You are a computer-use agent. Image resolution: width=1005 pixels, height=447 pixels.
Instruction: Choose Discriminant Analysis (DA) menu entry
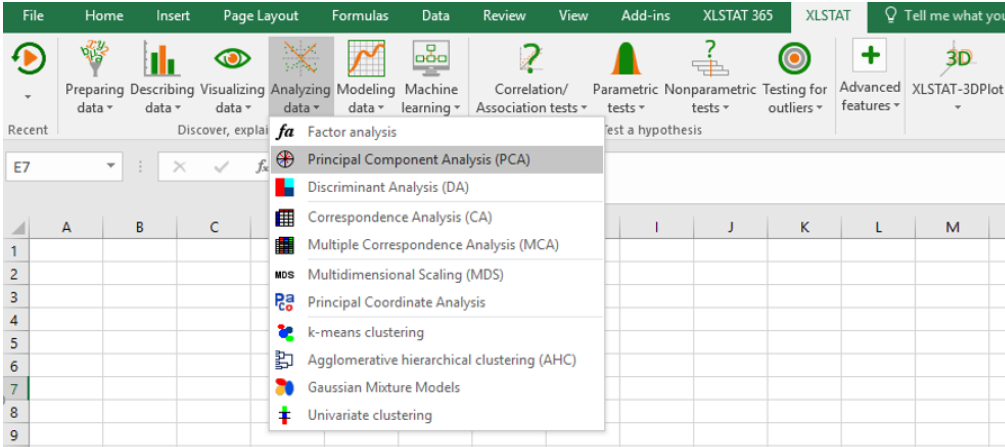[388, 187]
